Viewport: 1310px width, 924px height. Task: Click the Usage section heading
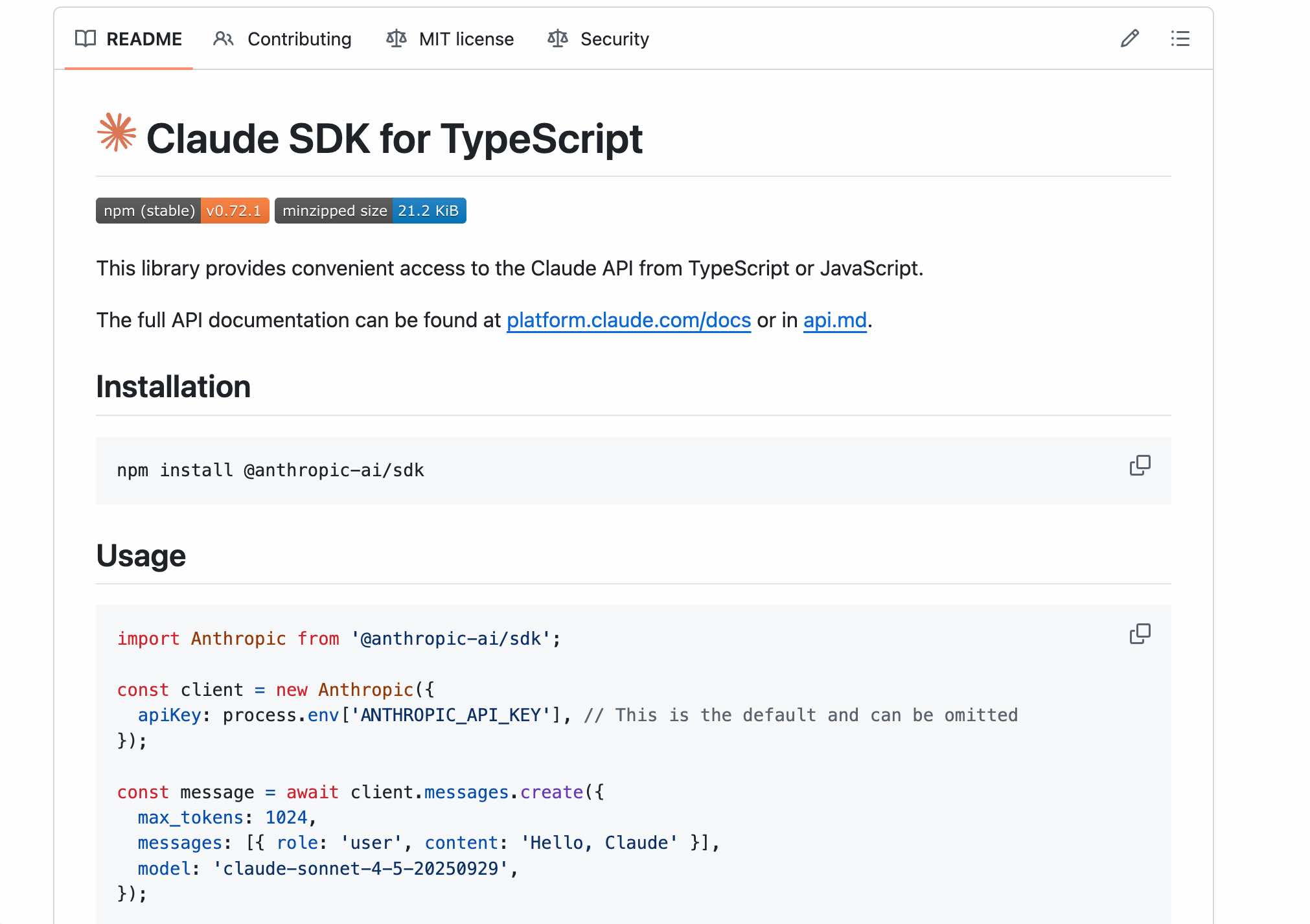click(141, 556)
